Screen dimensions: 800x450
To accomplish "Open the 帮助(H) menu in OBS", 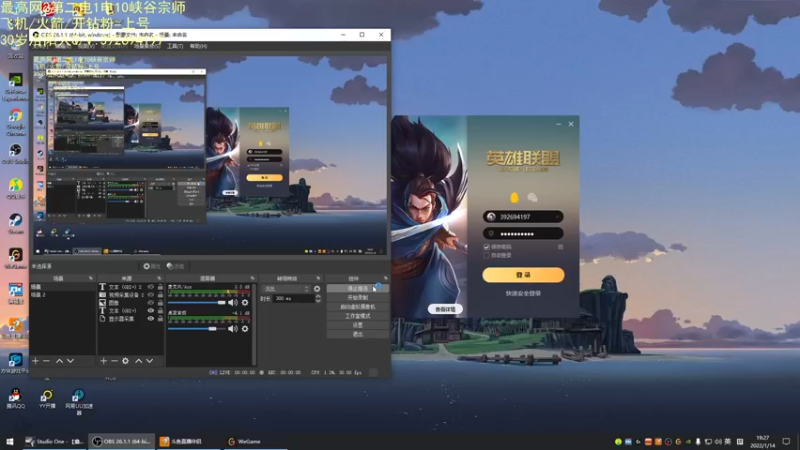I will point(198,46).
